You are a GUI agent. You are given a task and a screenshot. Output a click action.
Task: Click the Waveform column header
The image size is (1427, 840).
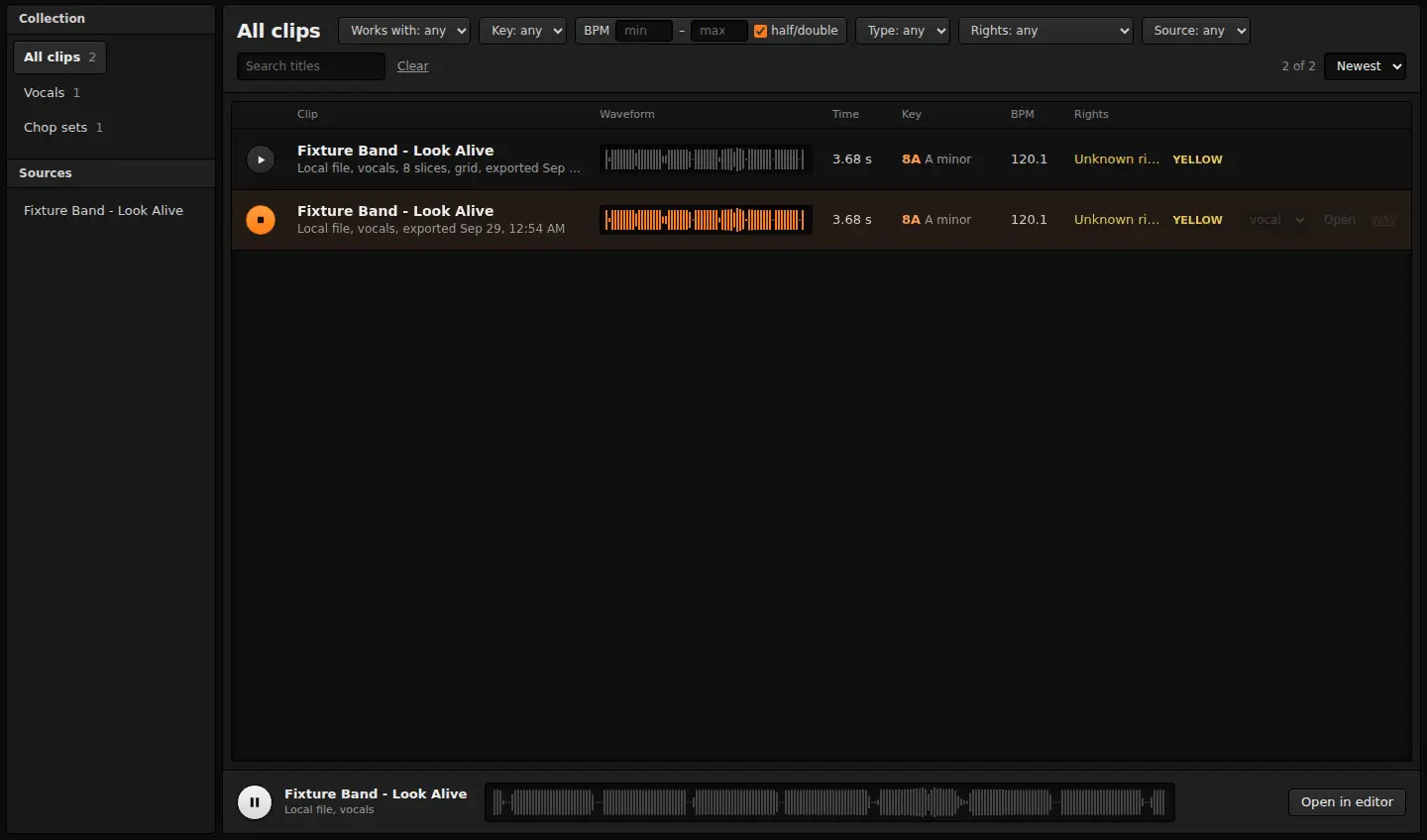click(x=627, y=114)
